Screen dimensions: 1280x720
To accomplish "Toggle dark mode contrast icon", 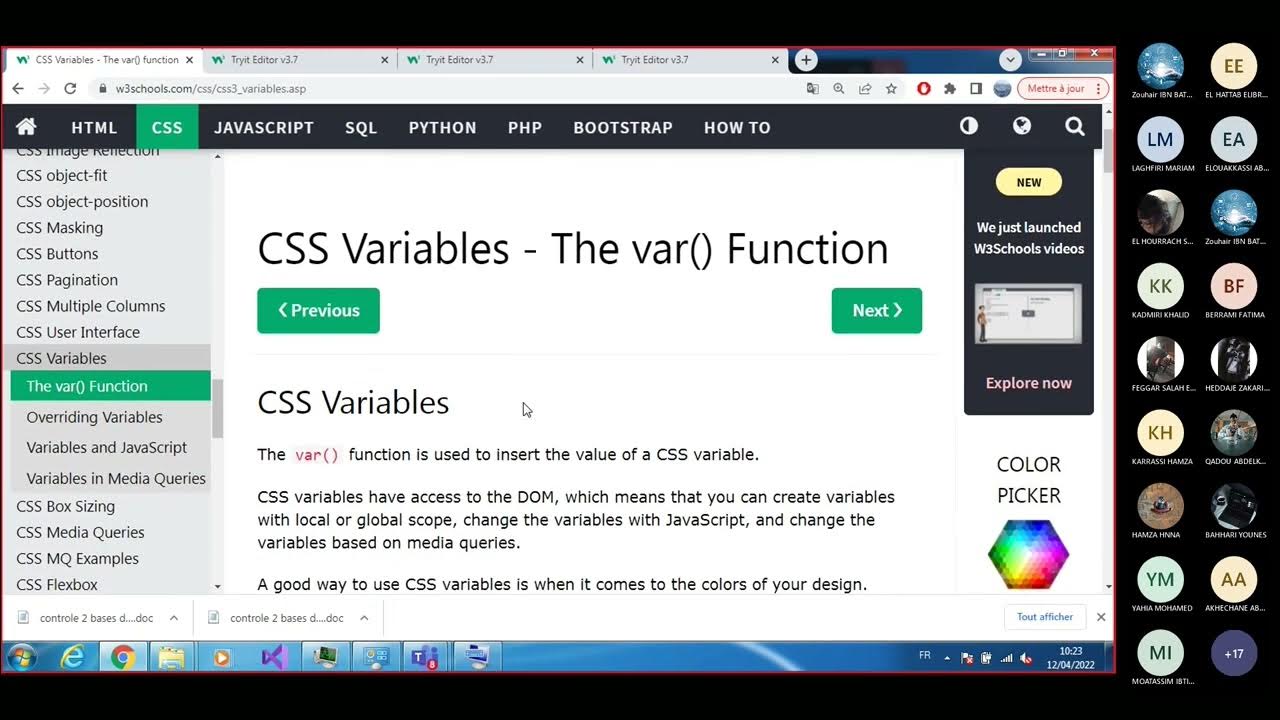I will [968, 126].
